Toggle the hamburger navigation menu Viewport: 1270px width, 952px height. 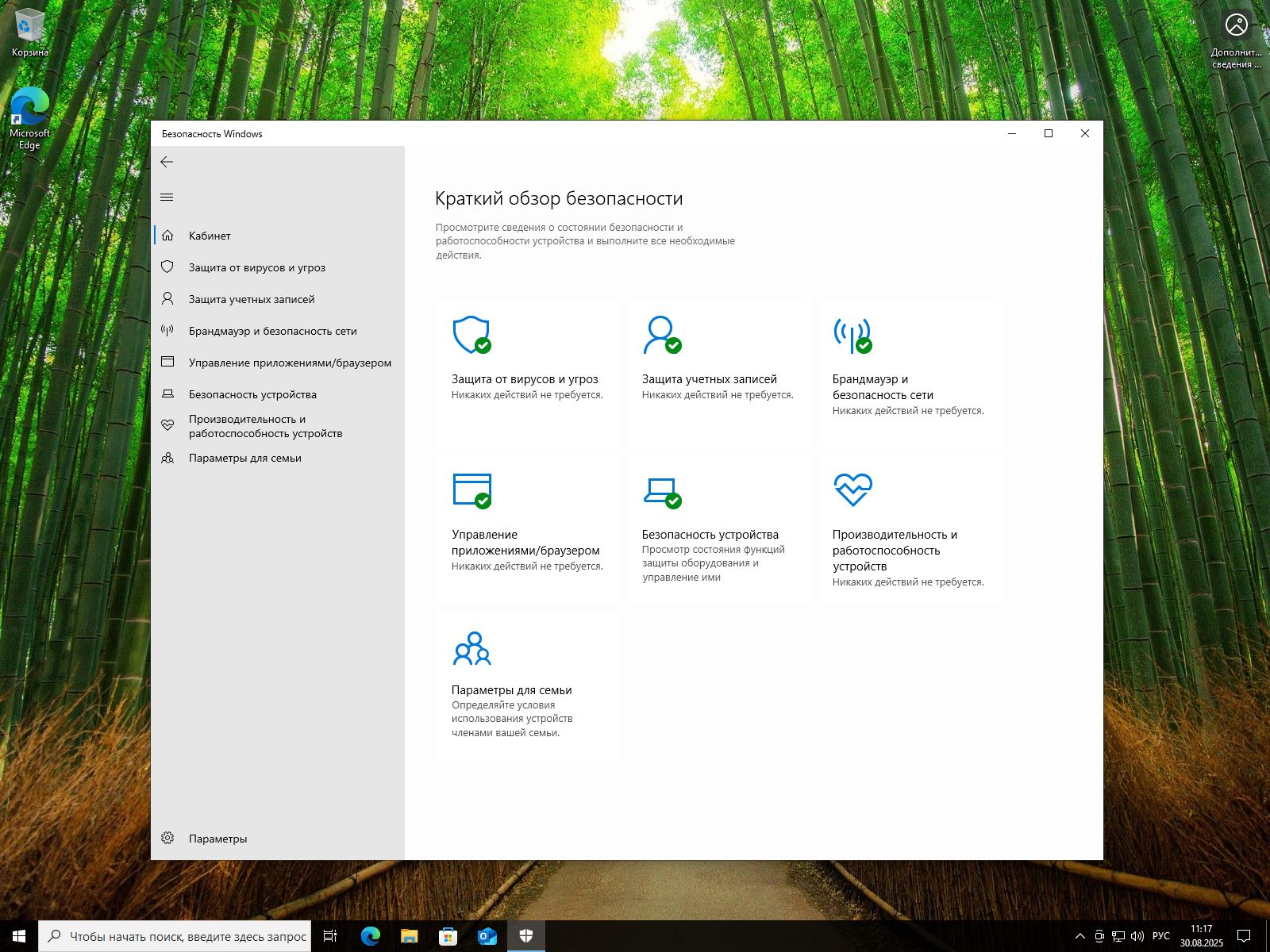(x=167, y=197)
